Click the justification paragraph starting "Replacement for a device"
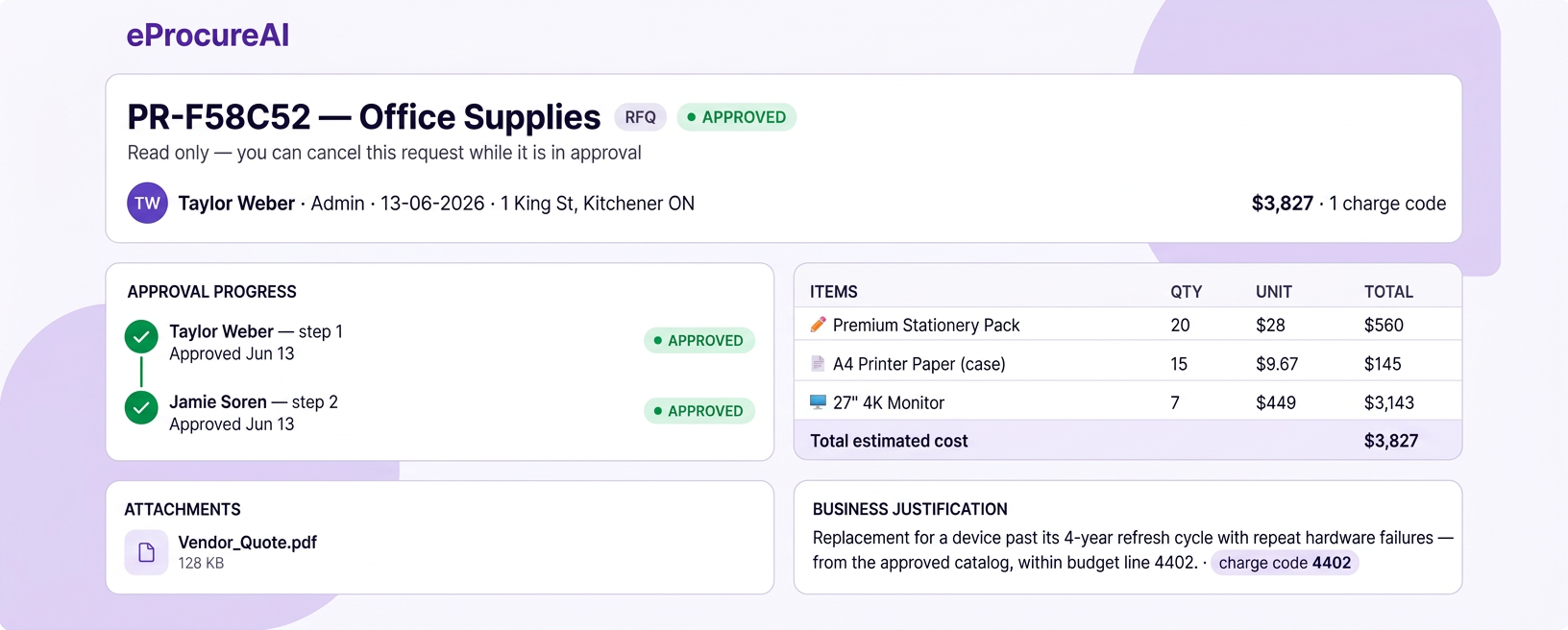 click(1133, 550)
